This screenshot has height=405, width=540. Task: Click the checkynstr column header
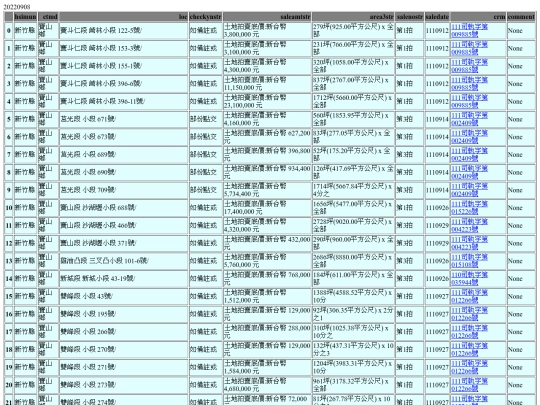206,17
